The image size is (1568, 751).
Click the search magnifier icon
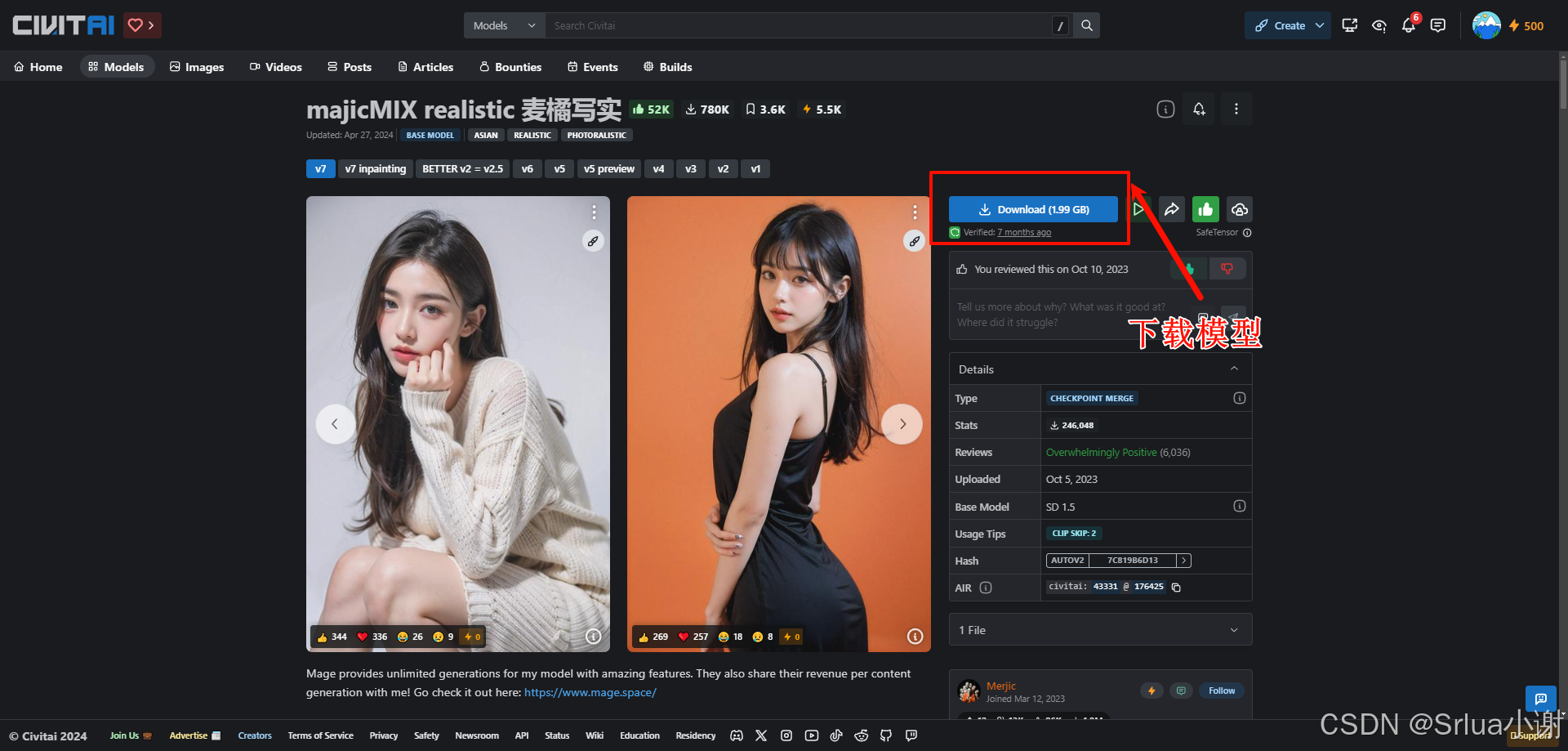point(1087,25)
